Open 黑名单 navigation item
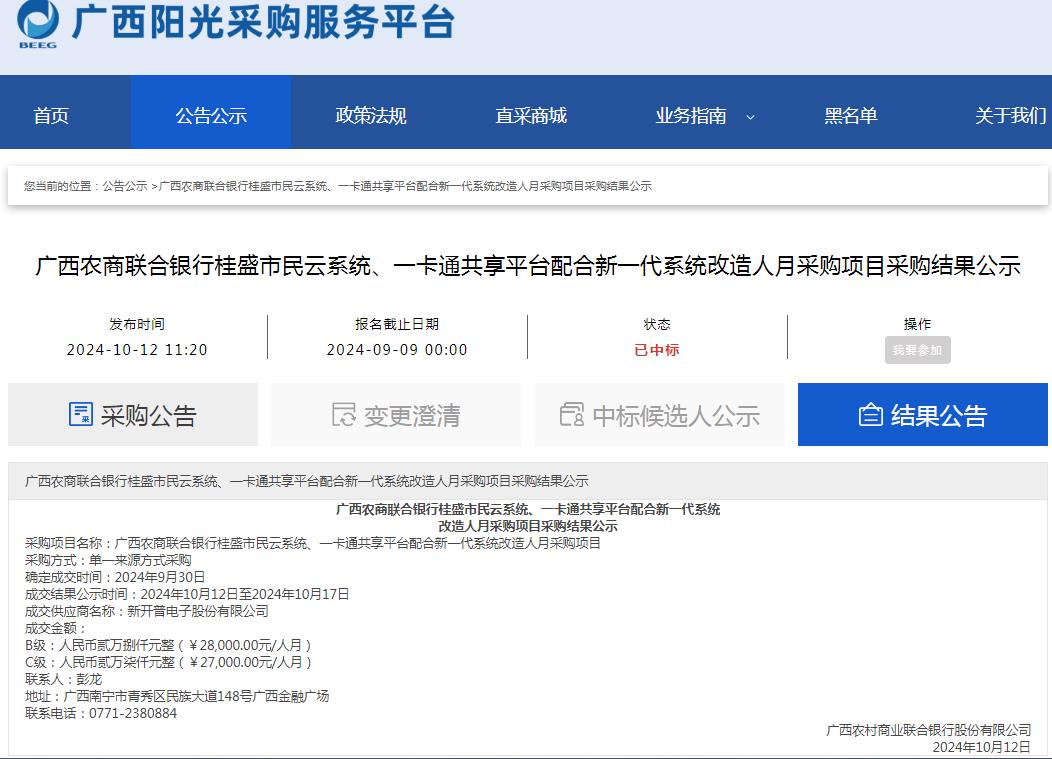1052x759 pixels. [x=851, y=115]
